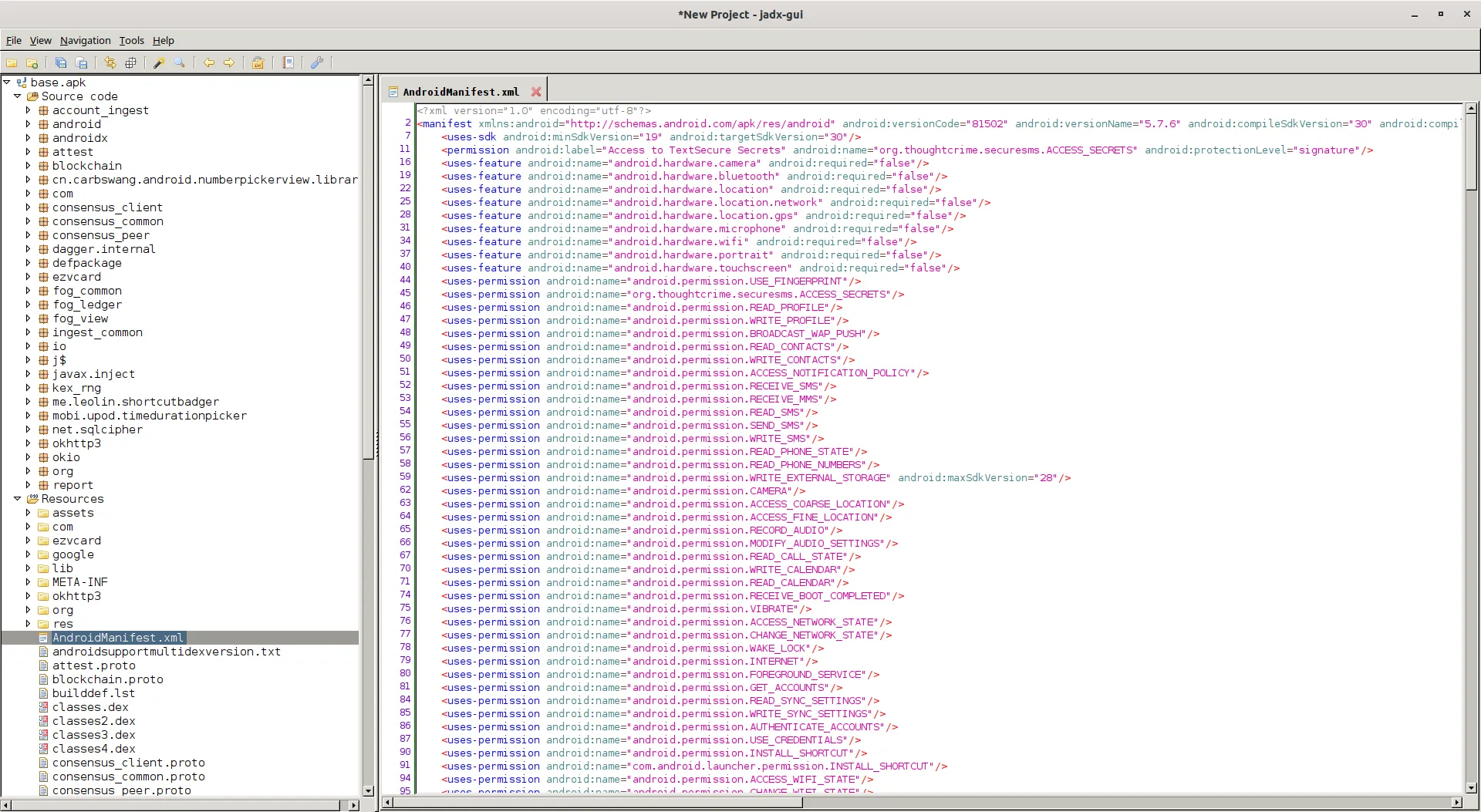The width and height of the screenshot is (1481, 812).
Task: Open the File menu
Action: 14,41
